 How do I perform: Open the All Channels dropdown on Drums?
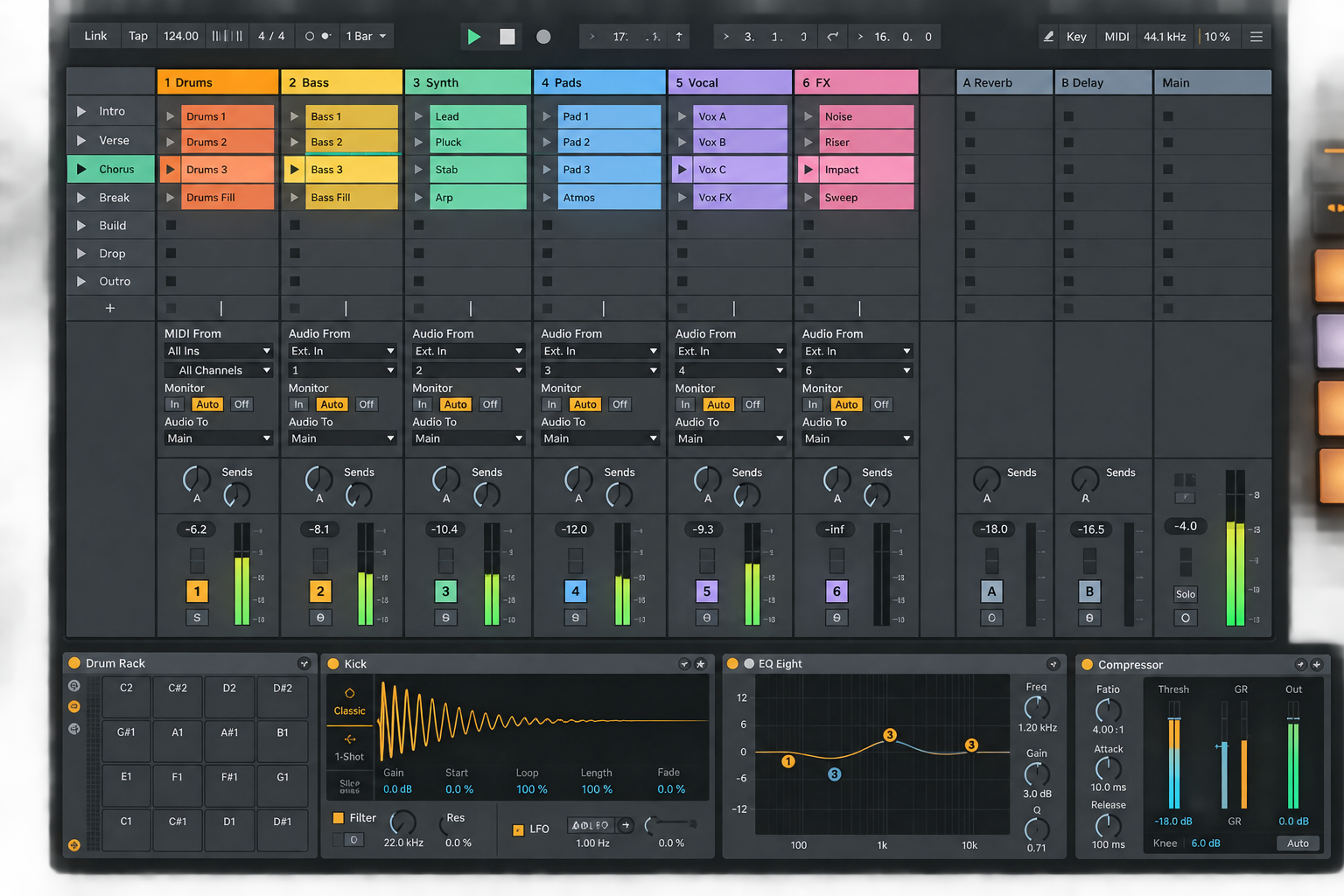point(219,370)
